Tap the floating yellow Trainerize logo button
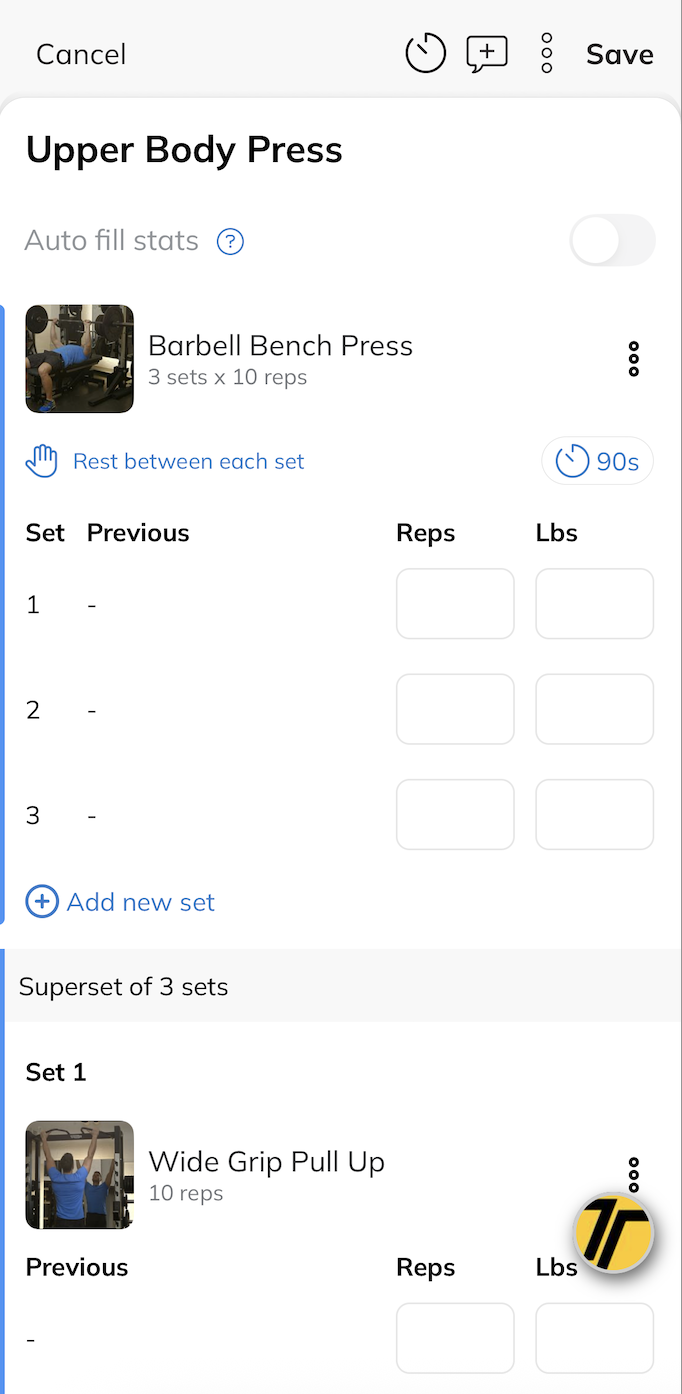This screenshot has width=682, height=1394. [613, 1235]
